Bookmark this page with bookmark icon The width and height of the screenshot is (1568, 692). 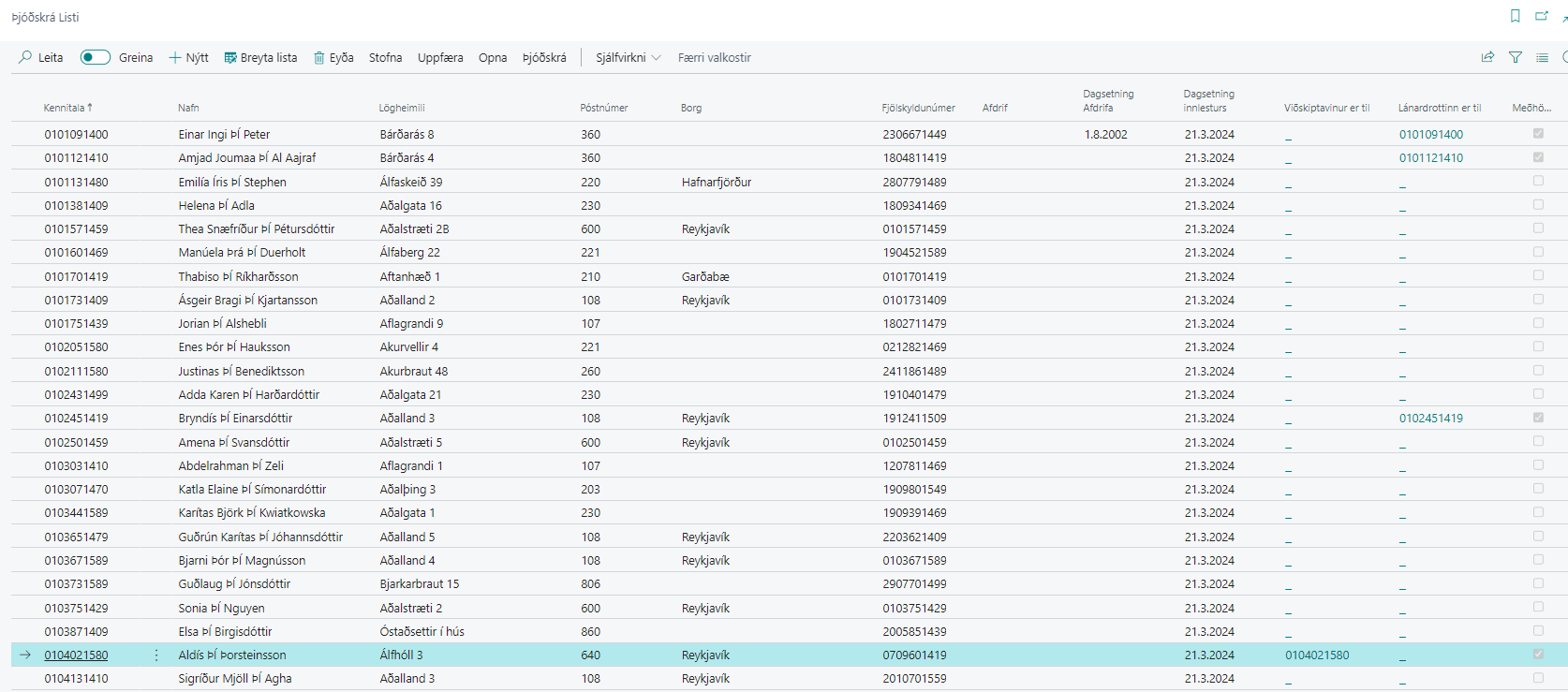coord(1516,16)
